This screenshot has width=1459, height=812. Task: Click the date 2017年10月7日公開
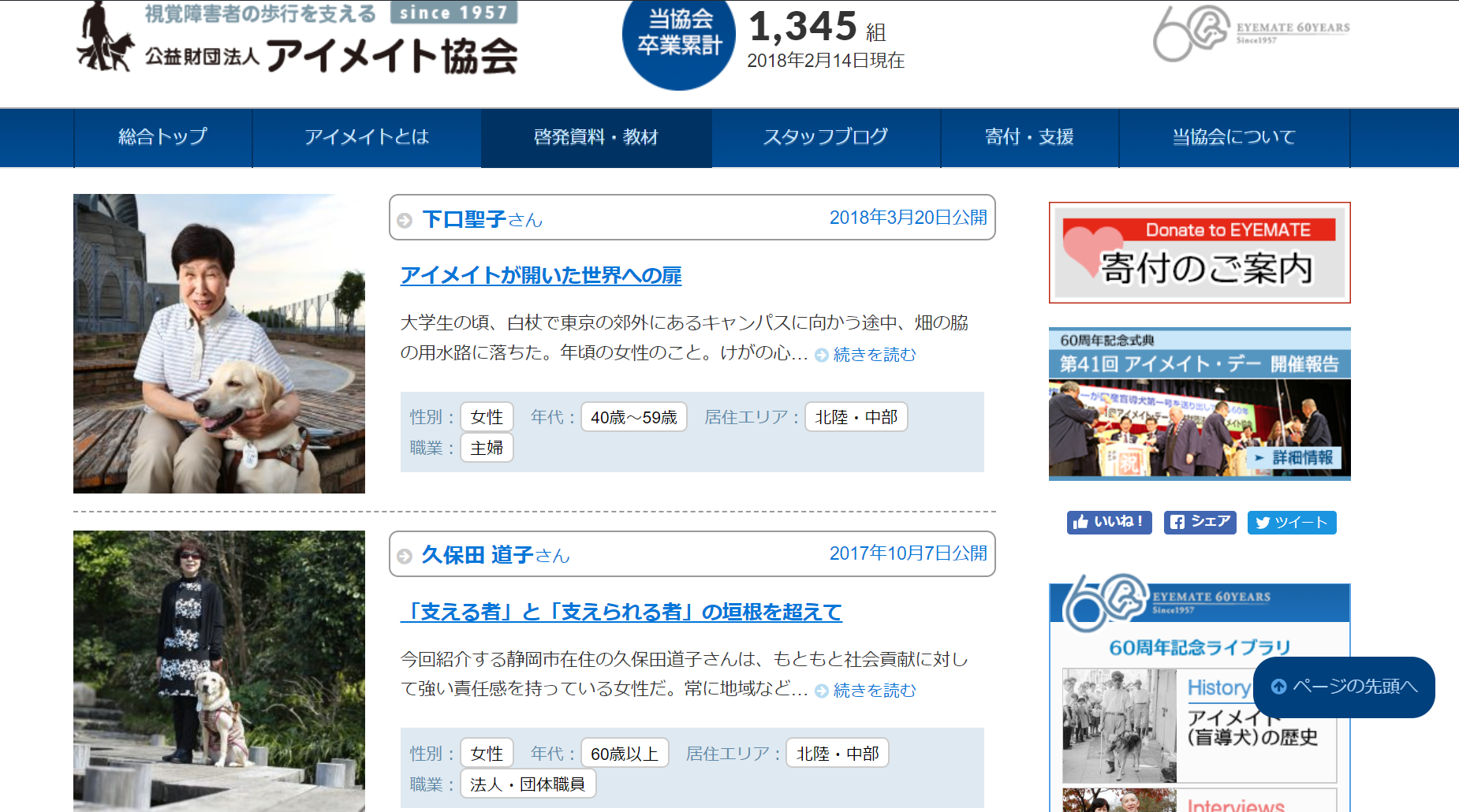[x=908, y=553]
